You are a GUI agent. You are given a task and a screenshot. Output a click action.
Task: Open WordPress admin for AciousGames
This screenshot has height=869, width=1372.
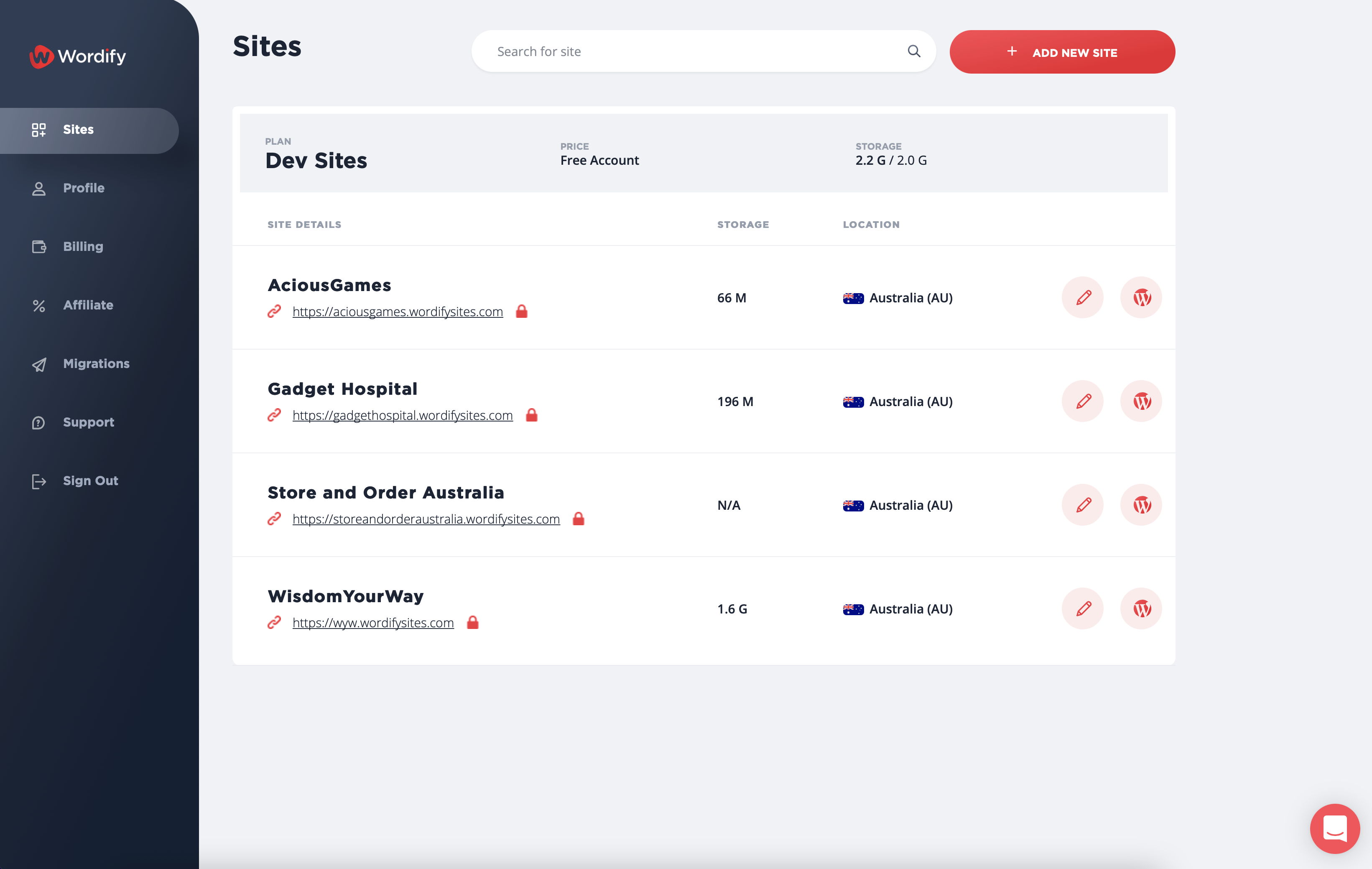[x=1141, y=297]
